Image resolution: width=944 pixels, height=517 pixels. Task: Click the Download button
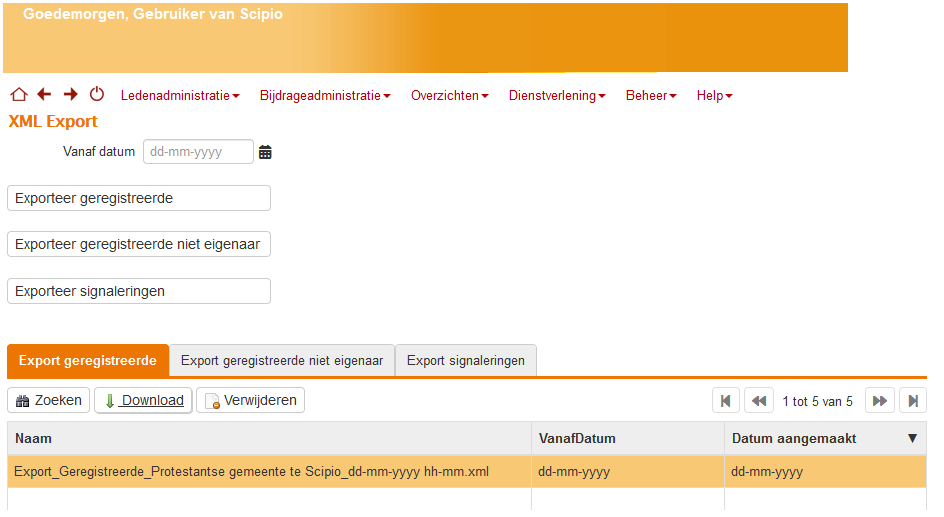tap(143, 401)
